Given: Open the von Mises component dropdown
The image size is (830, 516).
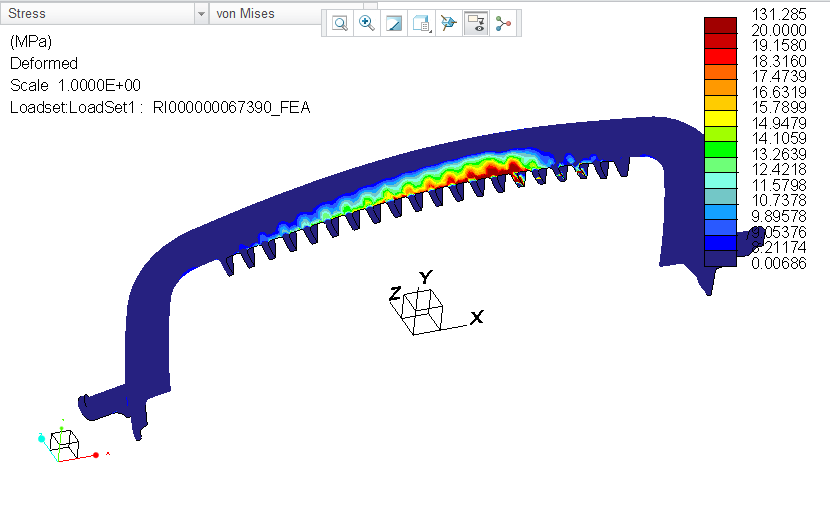Looking at the screenshot, I should pos(266,13).
